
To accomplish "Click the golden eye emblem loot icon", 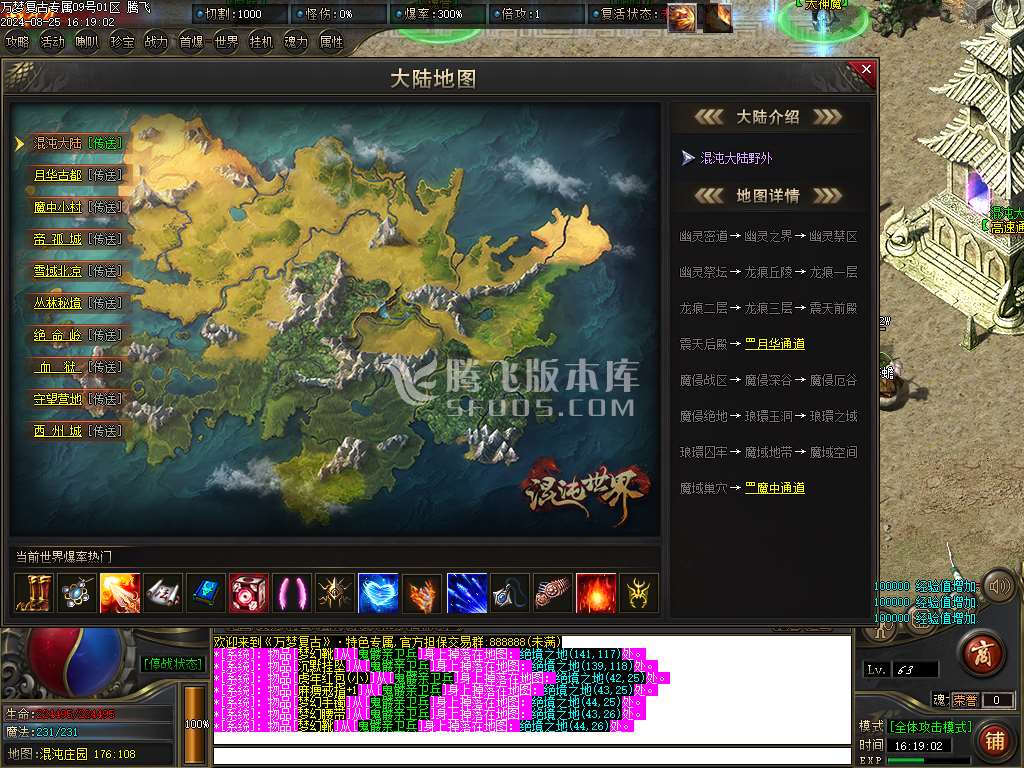I will point(335,593).
